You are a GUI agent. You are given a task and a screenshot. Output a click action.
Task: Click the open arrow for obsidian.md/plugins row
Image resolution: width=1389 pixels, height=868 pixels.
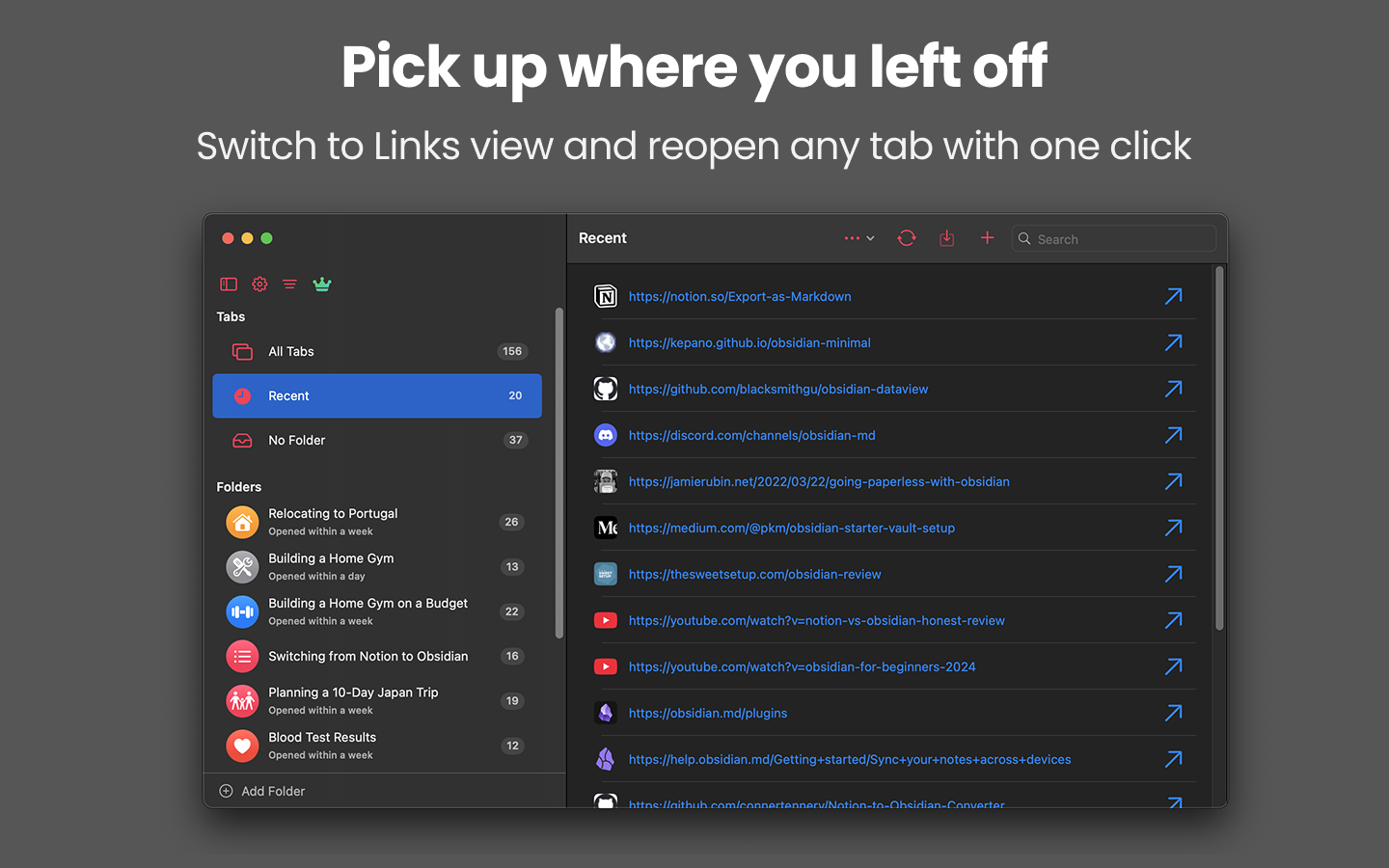coord(1173,713)
